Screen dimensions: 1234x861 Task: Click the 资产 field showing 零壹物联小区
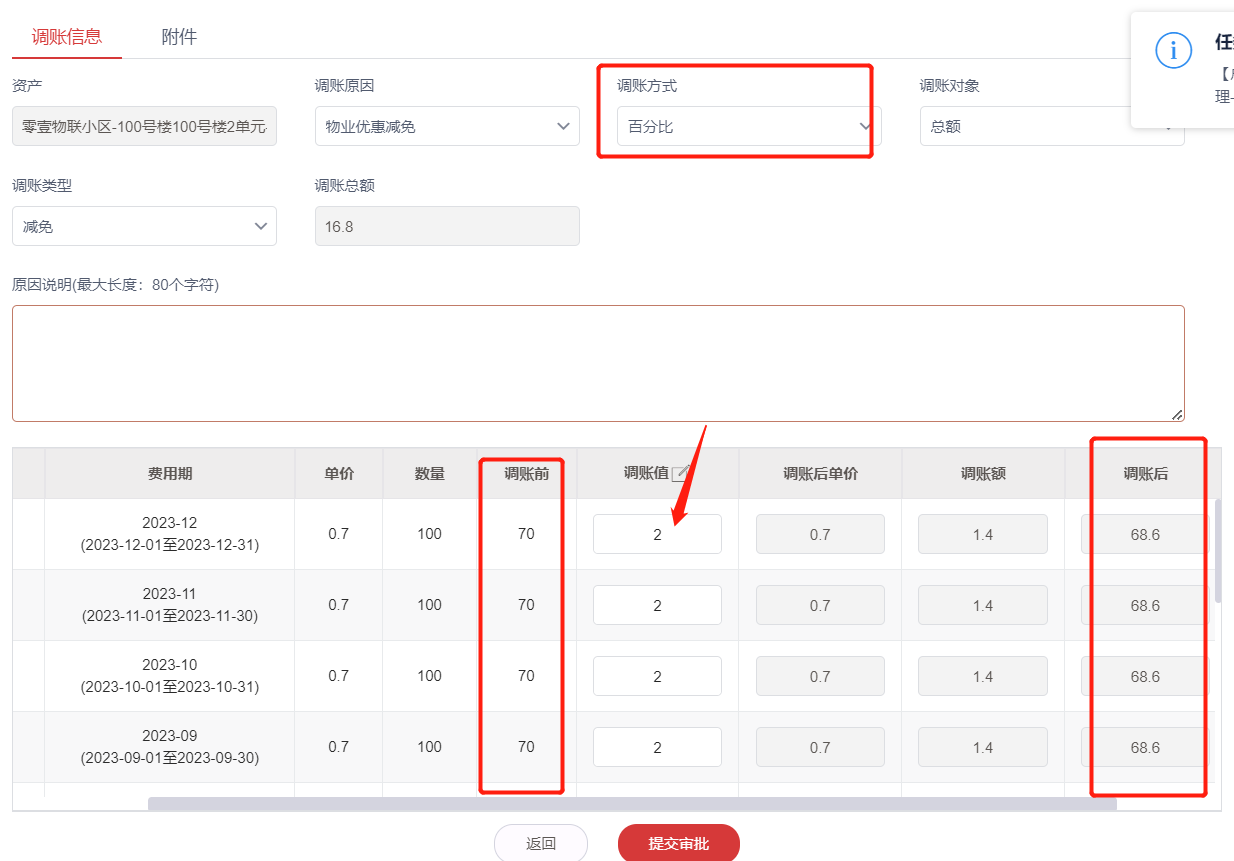(x=144, y=126)
